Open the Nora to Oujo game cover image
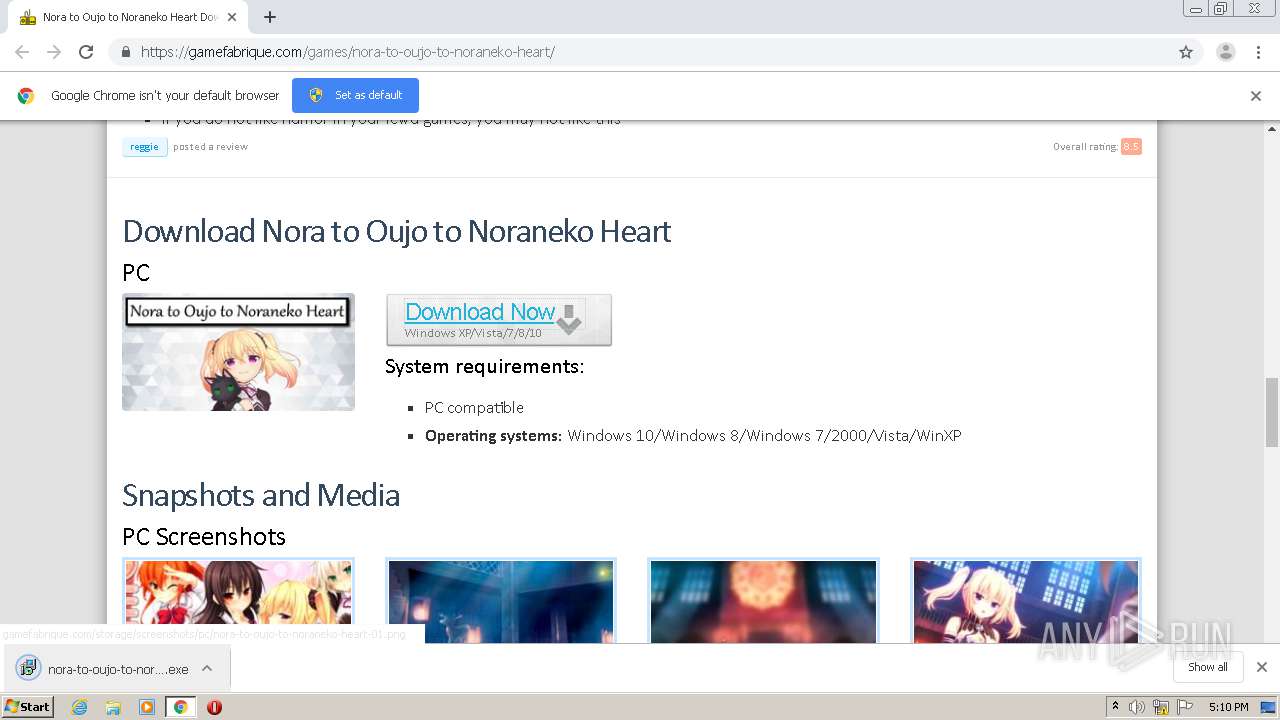Screen dimensions: 1280x720 click(238, 352)
